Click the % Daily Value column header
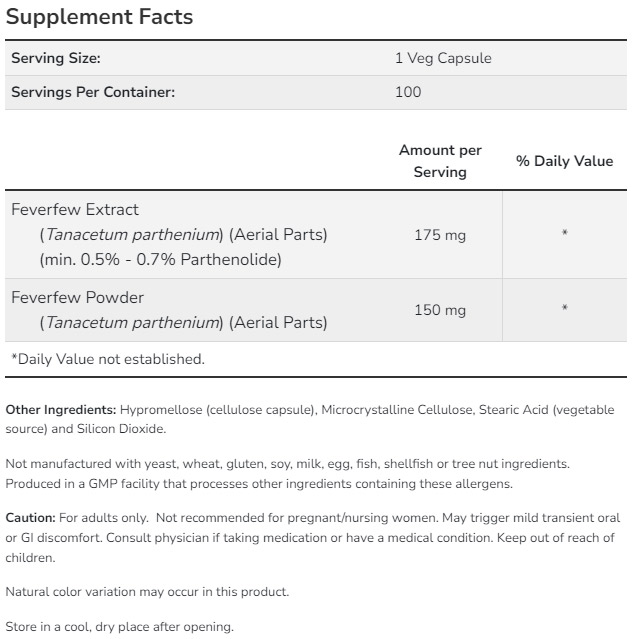This screenshot has width=633, height=639. [564, 161]
